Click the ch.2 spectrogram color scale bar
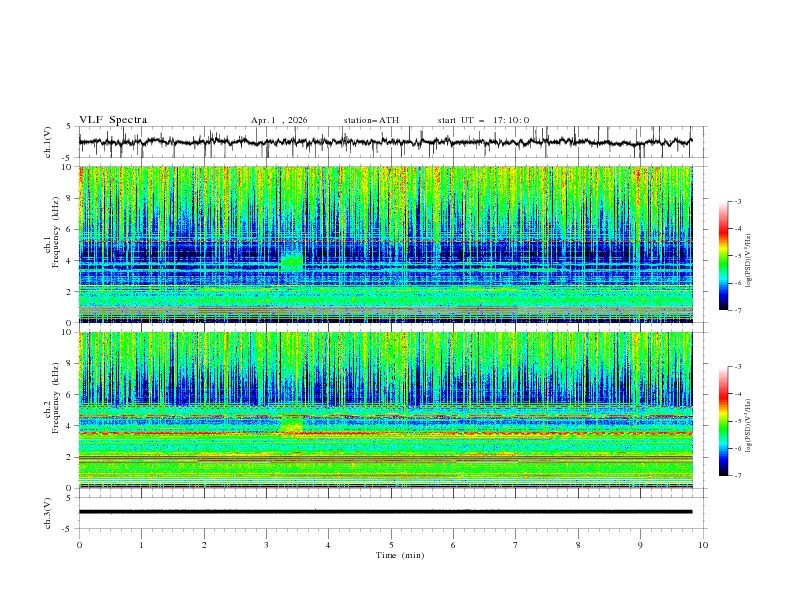792x612 pixels. point(724,421)
